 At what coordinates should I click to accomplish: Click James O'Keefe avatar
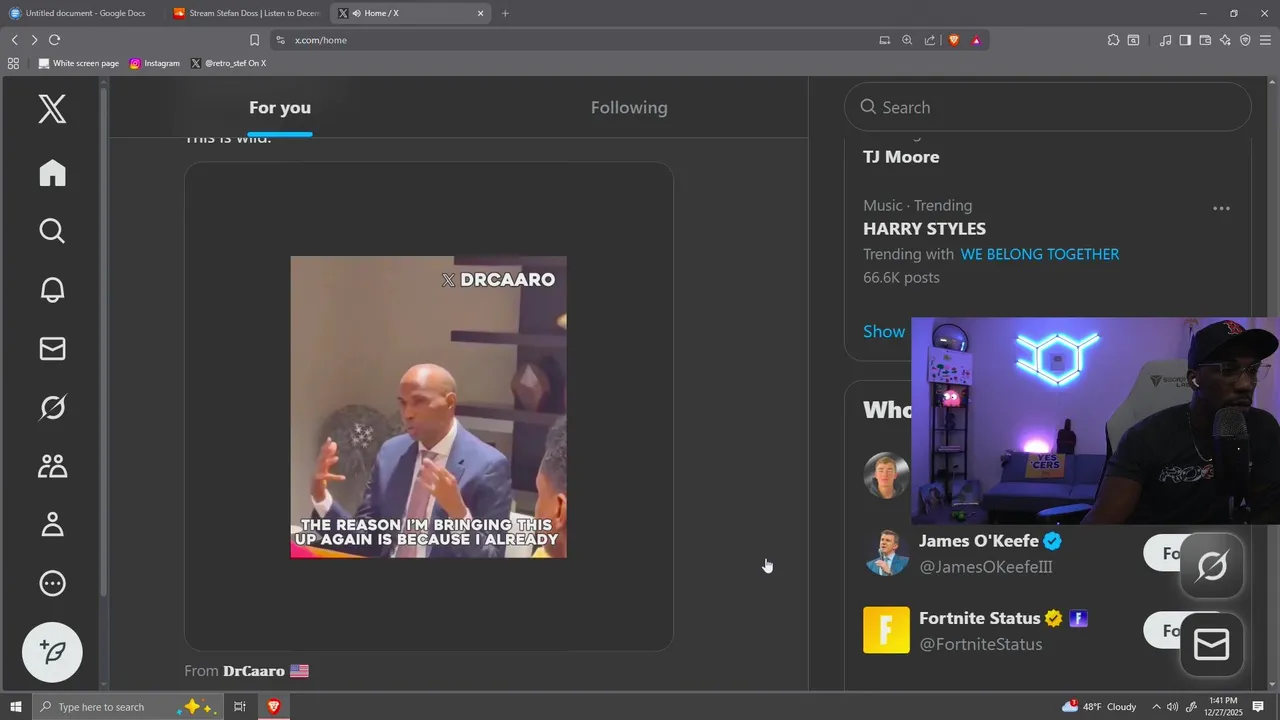point(886,553)
